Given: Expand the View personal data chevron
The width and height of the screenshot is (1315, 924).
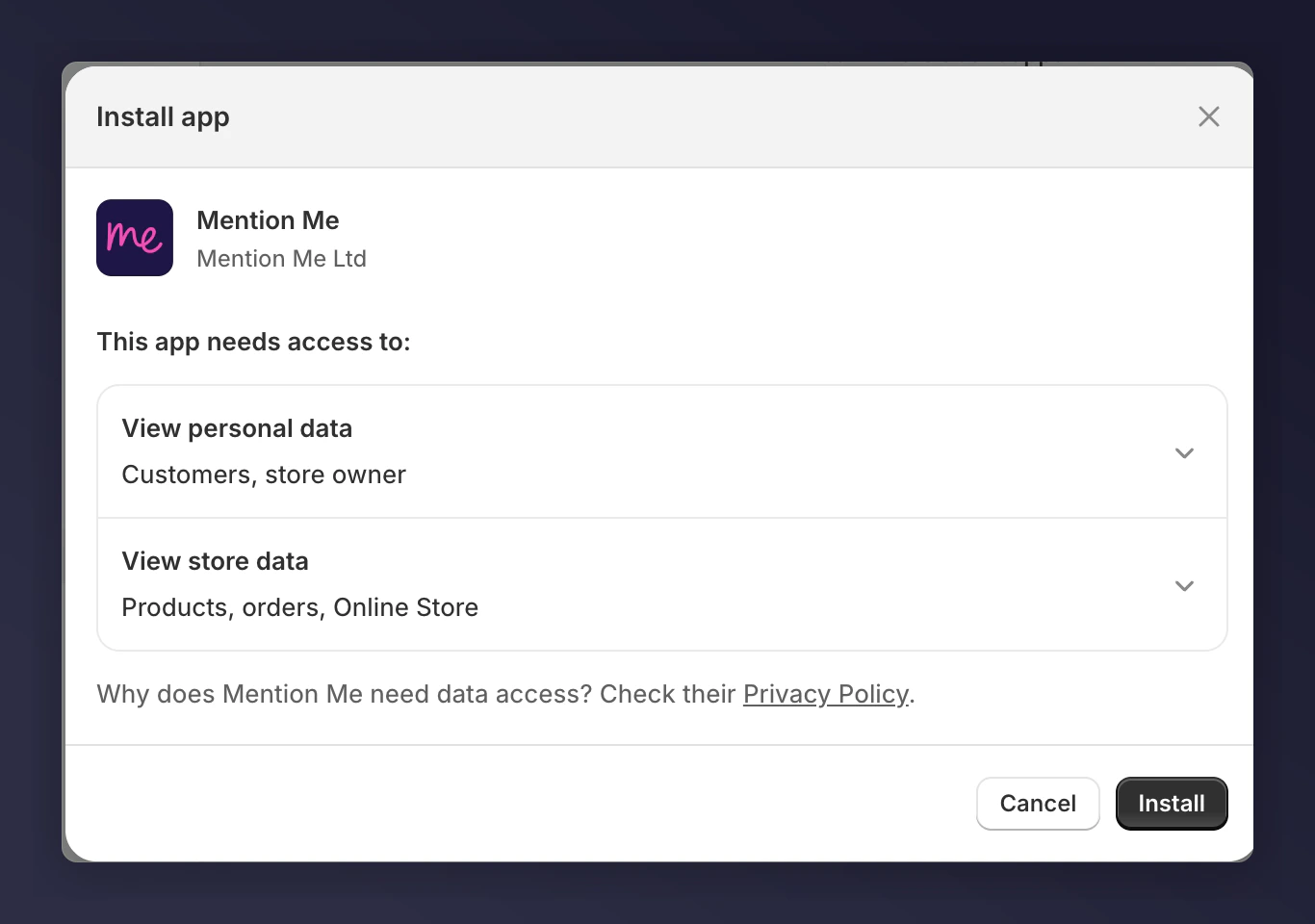Looking at the screenshot, I should [x=1184, y=452].
